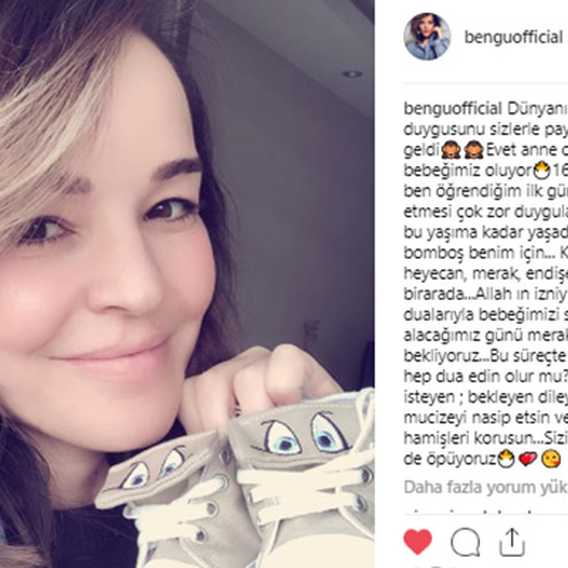568x568 pixels.
Task: Click the caption line starting "bomboş benim için"
Action: click(x=486, y=253)
